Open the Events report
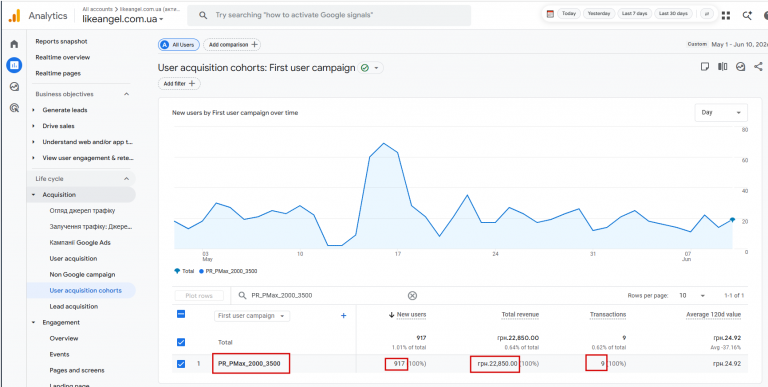 (x=59, y=354)
